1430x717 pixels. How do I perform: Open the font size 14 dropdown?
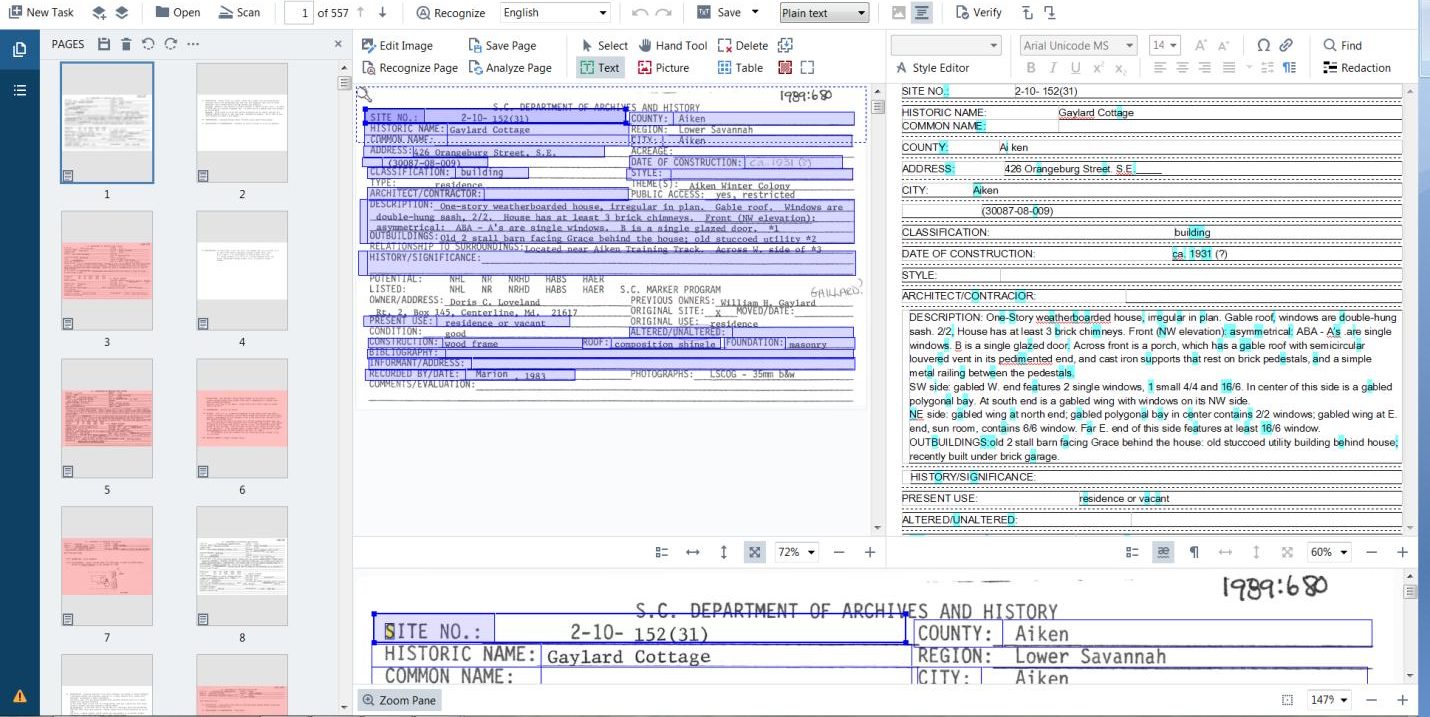[x=1165, y=45]
